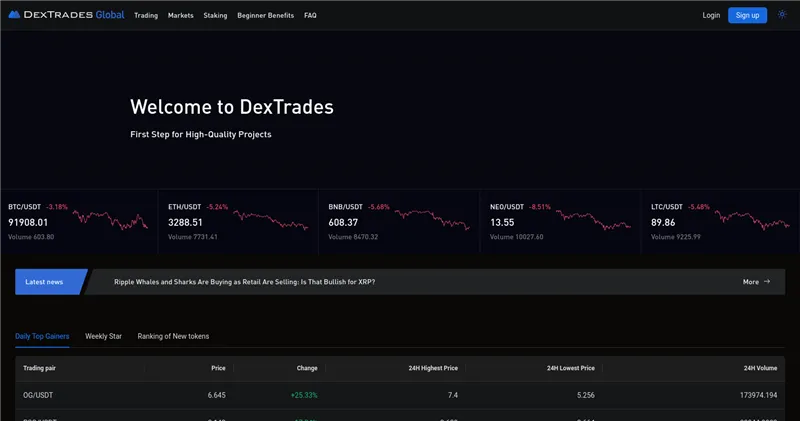Click Volume 9225.99 under LTC
Image resolution: width=800 pixels, height=421 pixels.
(676, 237)
